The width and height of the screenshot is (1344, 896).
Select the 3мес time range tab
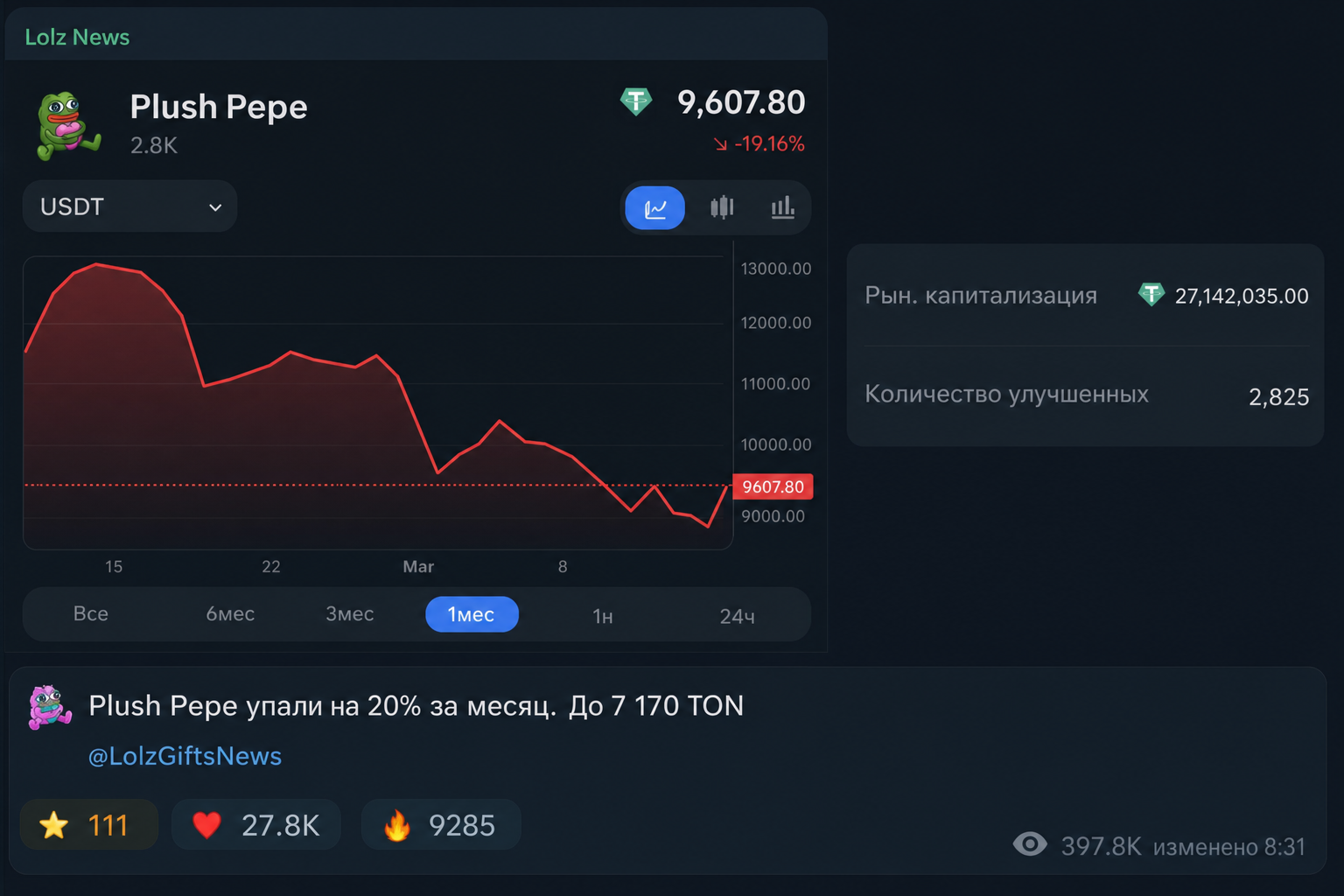point(350,614)
